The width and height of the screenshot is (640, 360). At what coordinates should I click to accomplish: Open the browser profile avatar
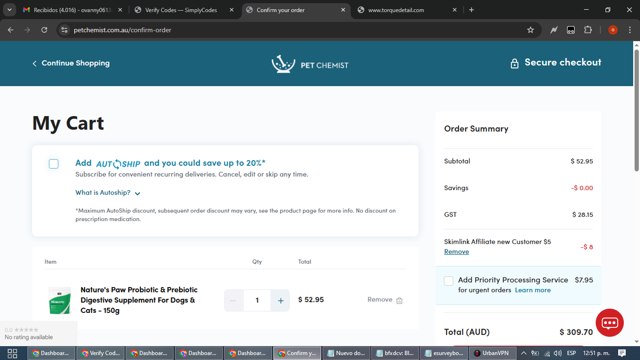613,30
